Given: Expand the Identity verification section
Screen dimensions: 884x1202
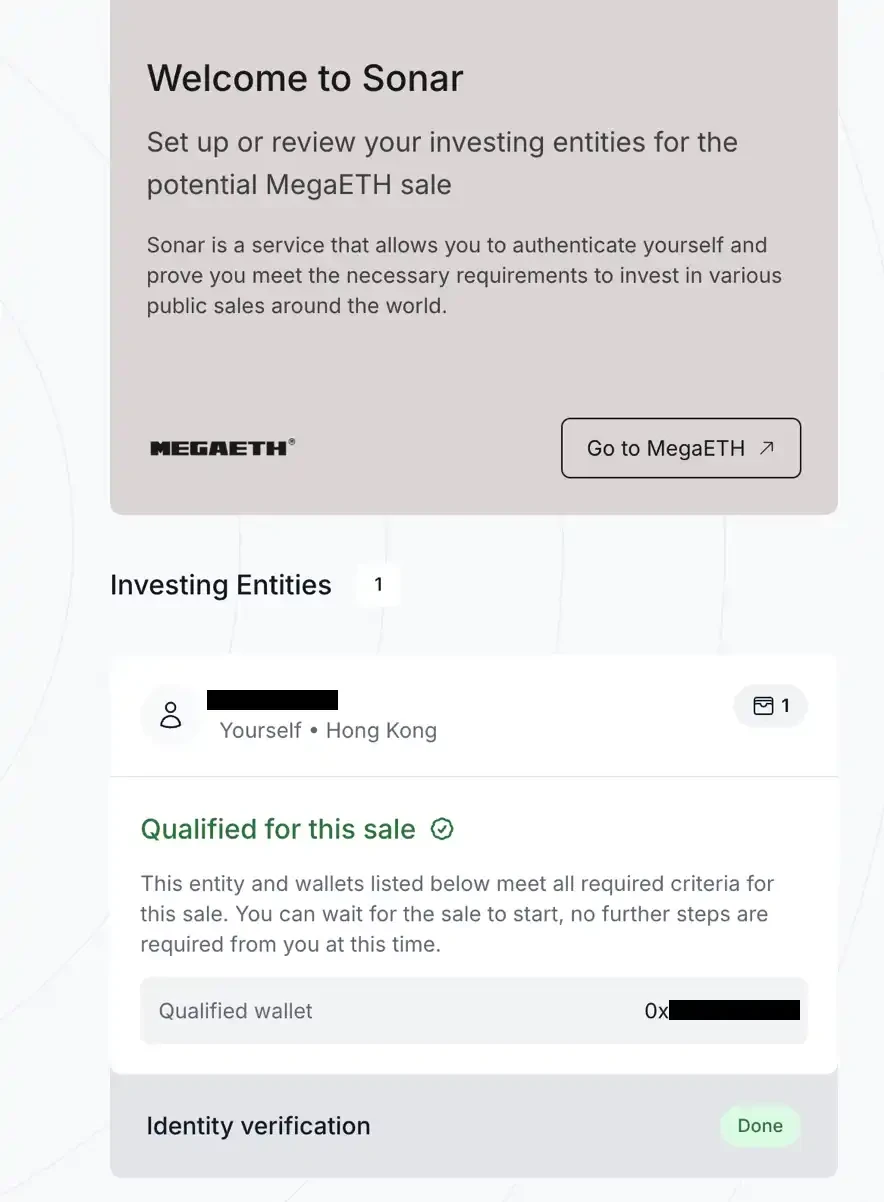Looking at the screenshot, I should click(x=258, y=1126).
